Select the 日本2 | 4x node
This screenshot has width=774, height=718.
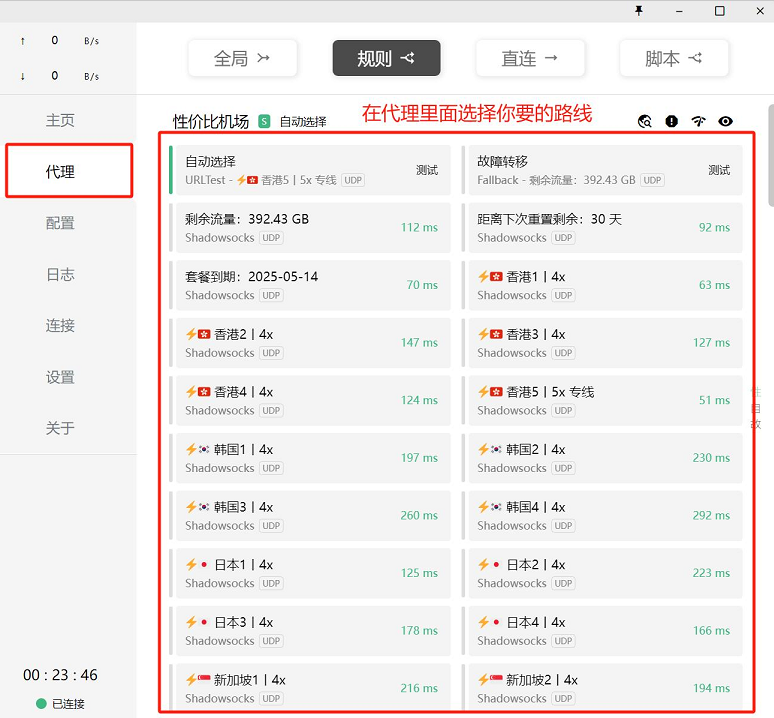602,573
